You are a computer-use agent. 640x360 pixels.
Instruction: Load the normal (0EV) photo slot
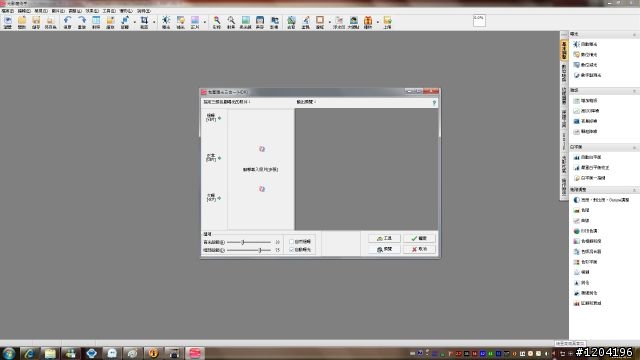[x=214, y=158]
